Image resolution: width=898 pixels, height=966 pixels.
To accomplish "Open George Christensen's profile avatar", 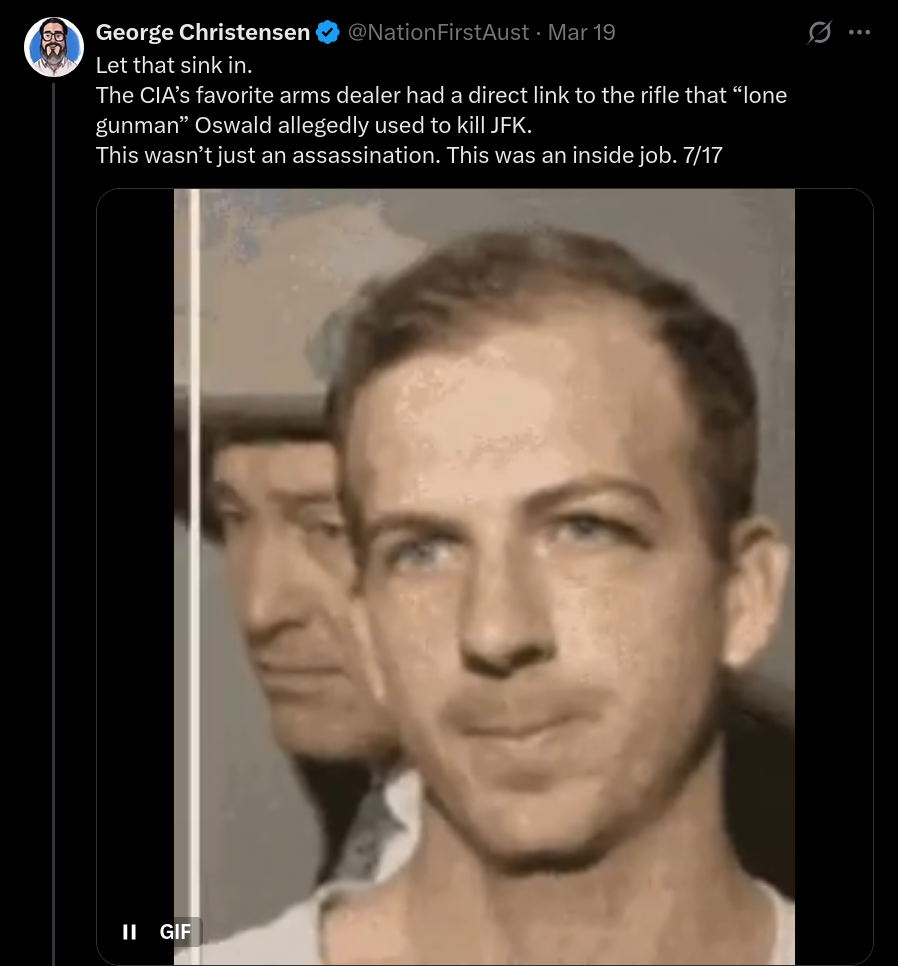I will click(54, 46).
